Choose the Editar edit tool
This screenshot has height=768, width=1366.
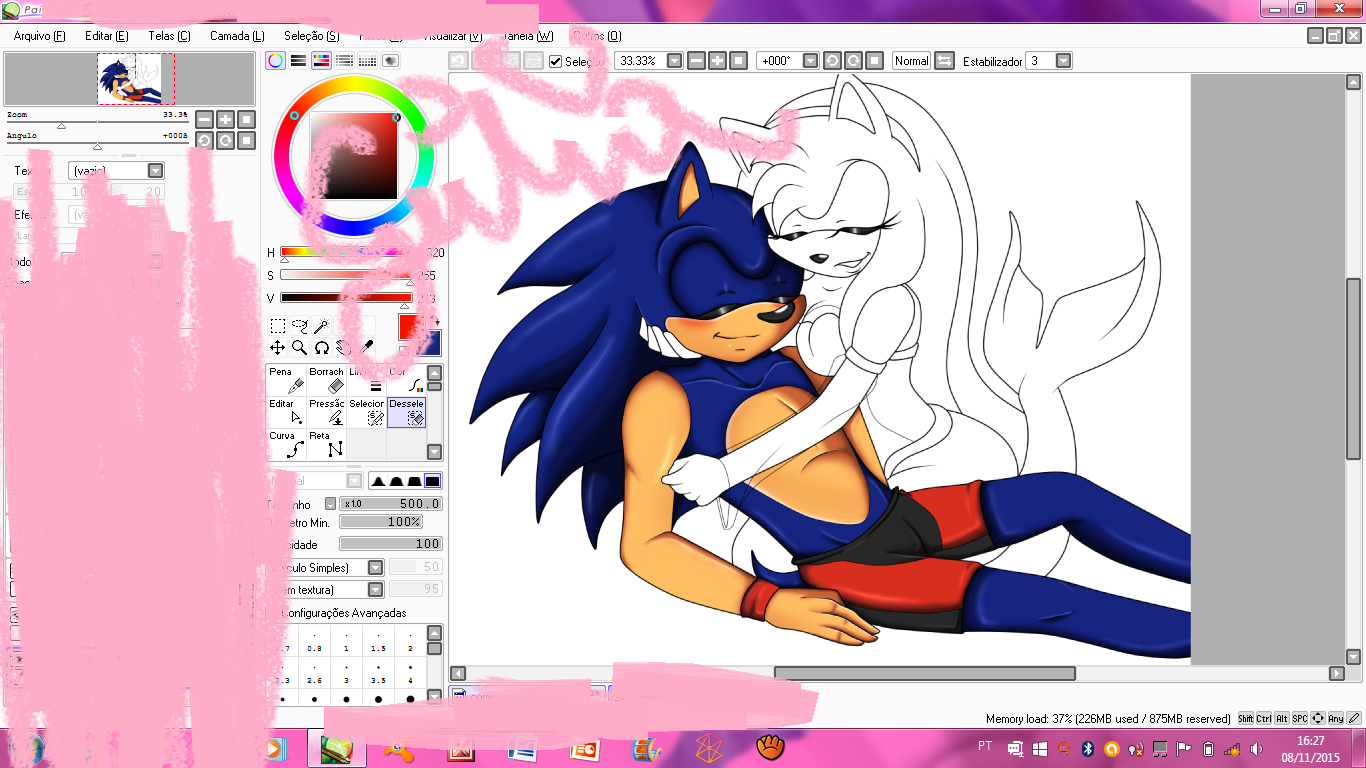(x=286, y=412)
